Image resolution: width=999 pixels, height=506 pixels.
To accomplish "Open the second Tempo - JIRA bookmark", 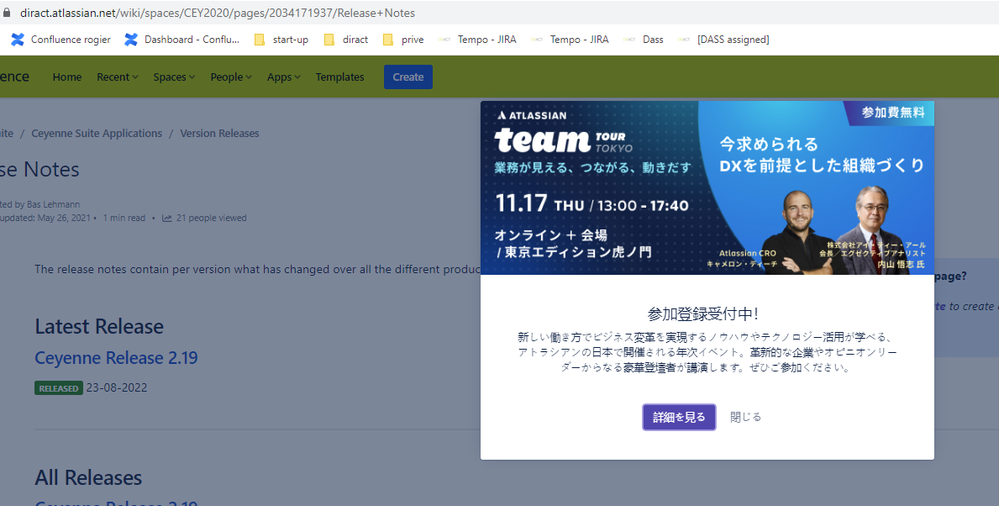I will [570, 40].
